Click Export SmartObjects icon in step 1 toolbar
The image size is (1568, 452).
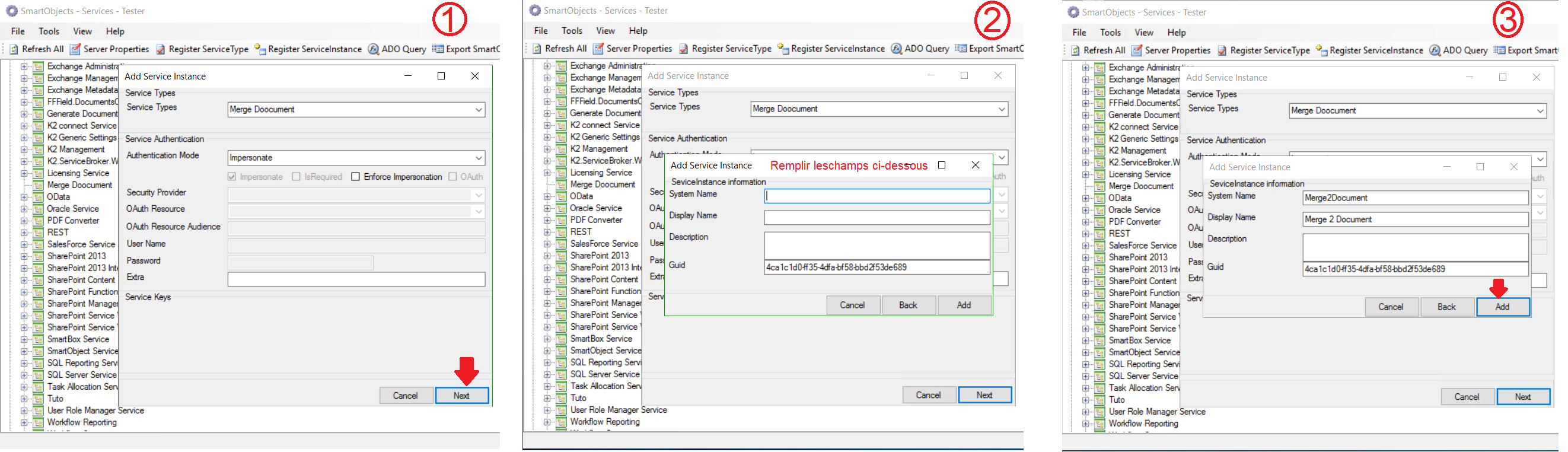pyautogui.click(x=438, y=49)
